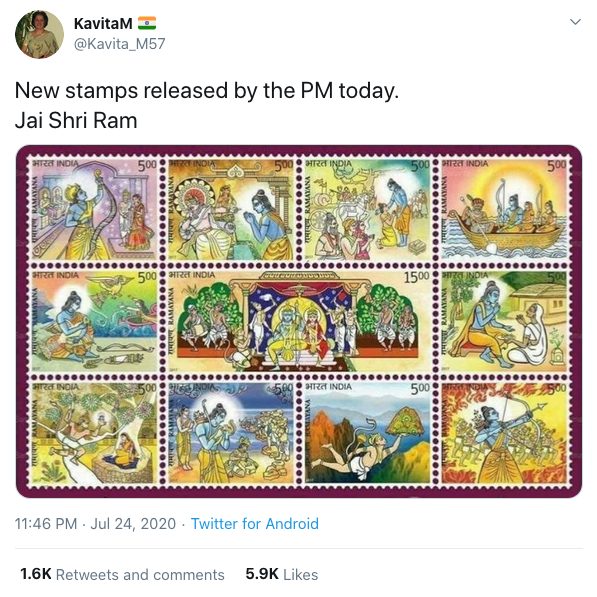The image size is (597, 597).
Task: Expand the tweet options chevron menu
Action: [575, 22]
